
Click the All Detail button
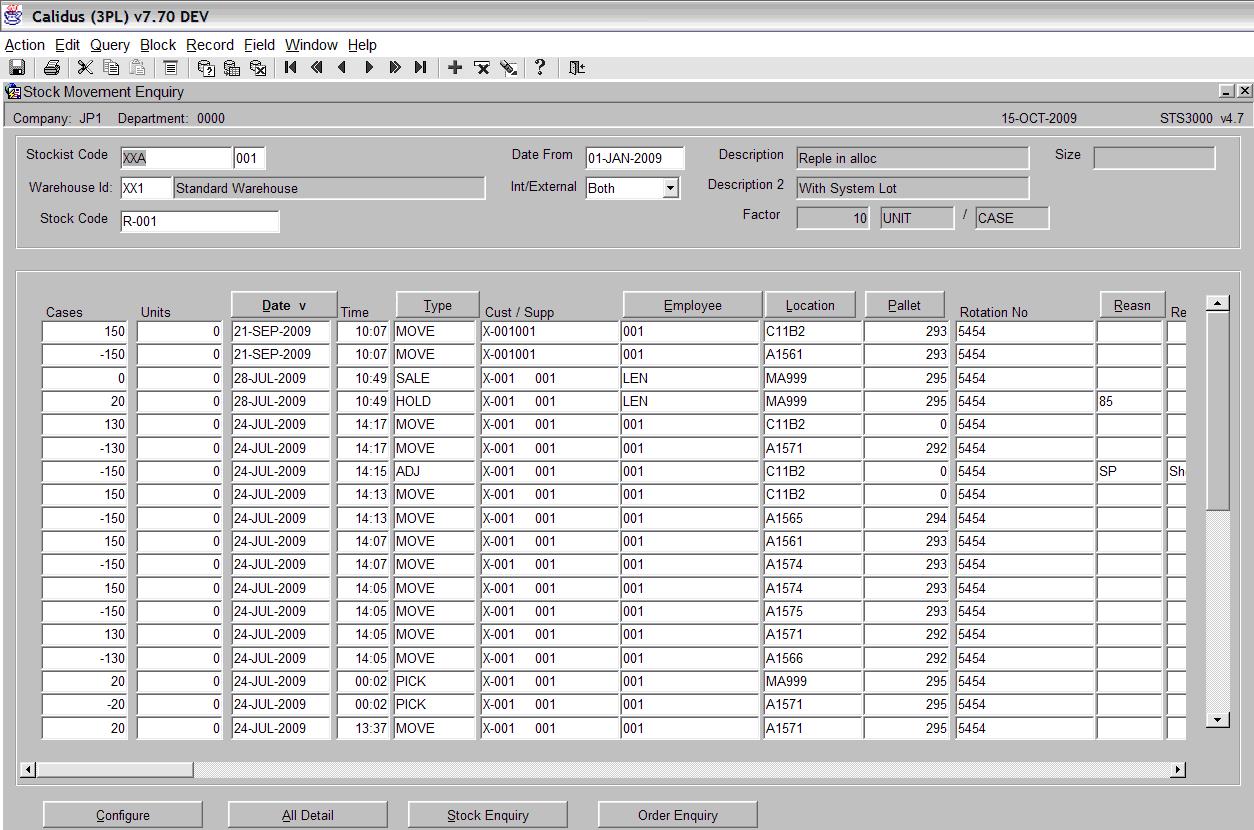coord(308,815)
